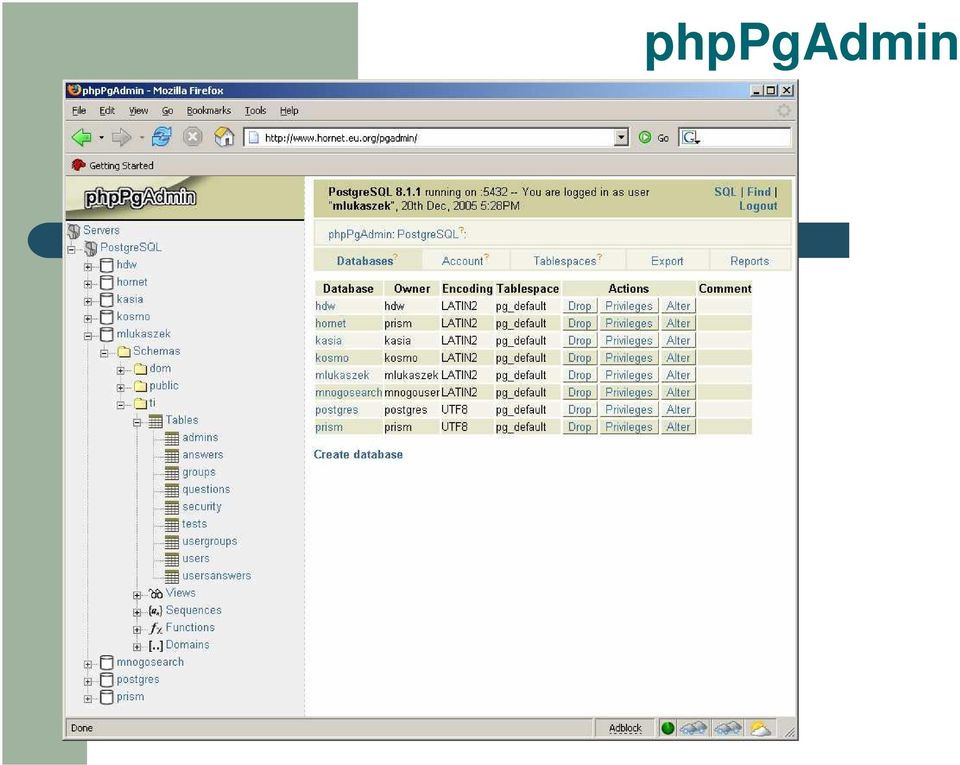Viewport: 960px width, 765px height.
Task: Click the green Back arrow in Firefox toolbar
Action: click(x=81, y=137)
